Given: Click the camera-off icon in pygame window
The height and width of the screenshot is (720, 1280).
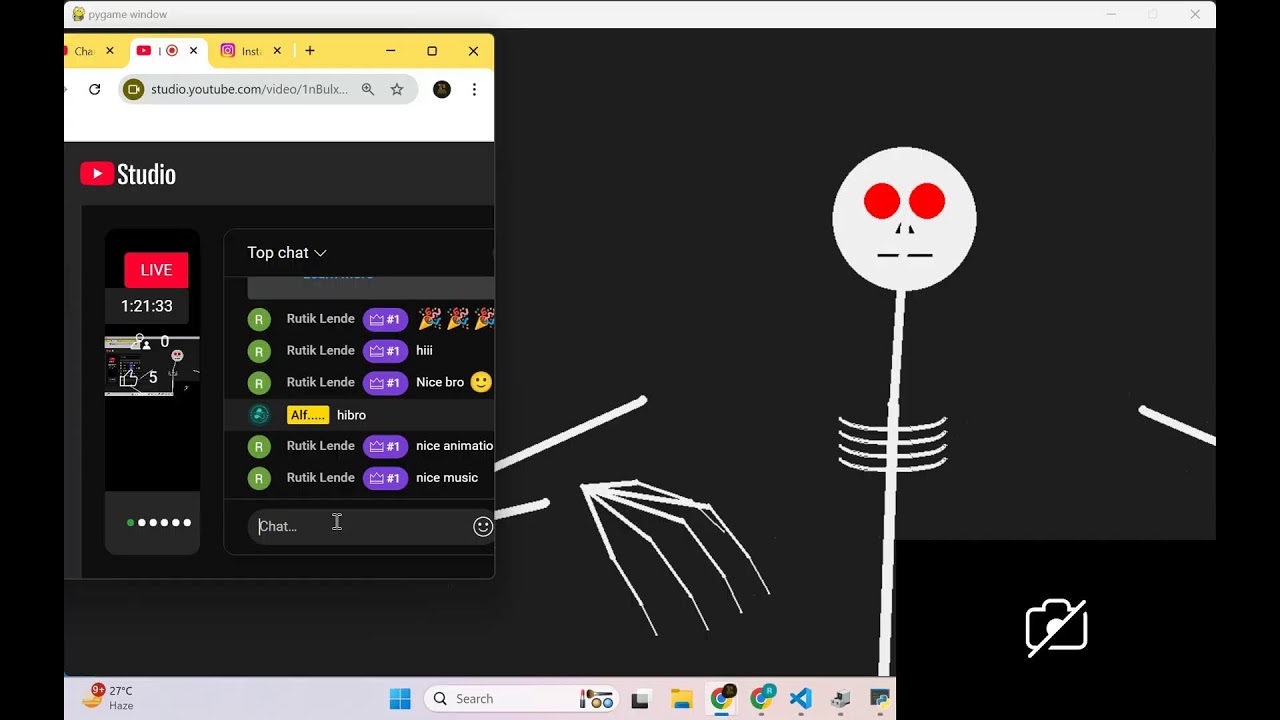Looking at the screenshot, I should click(1057, 627).
